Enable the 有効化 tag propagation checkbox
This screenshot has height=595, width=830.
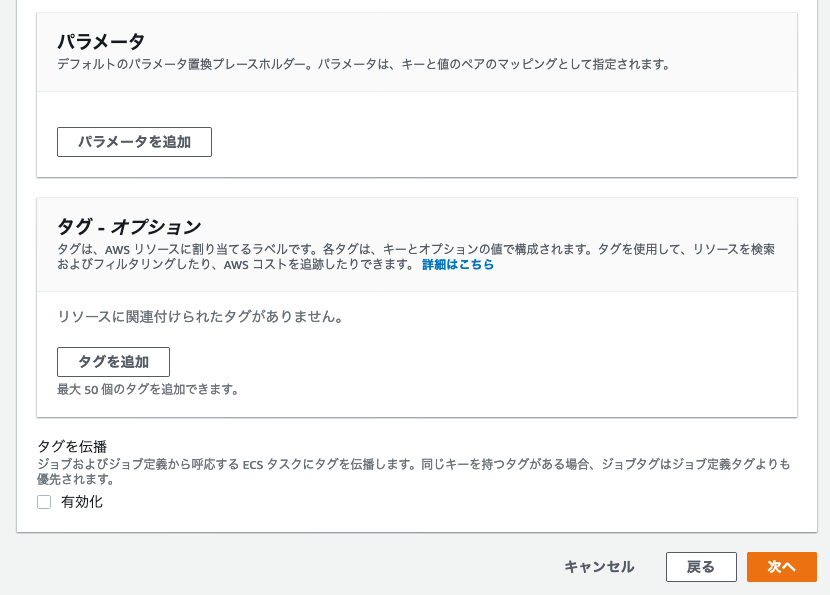coord(44,502)
